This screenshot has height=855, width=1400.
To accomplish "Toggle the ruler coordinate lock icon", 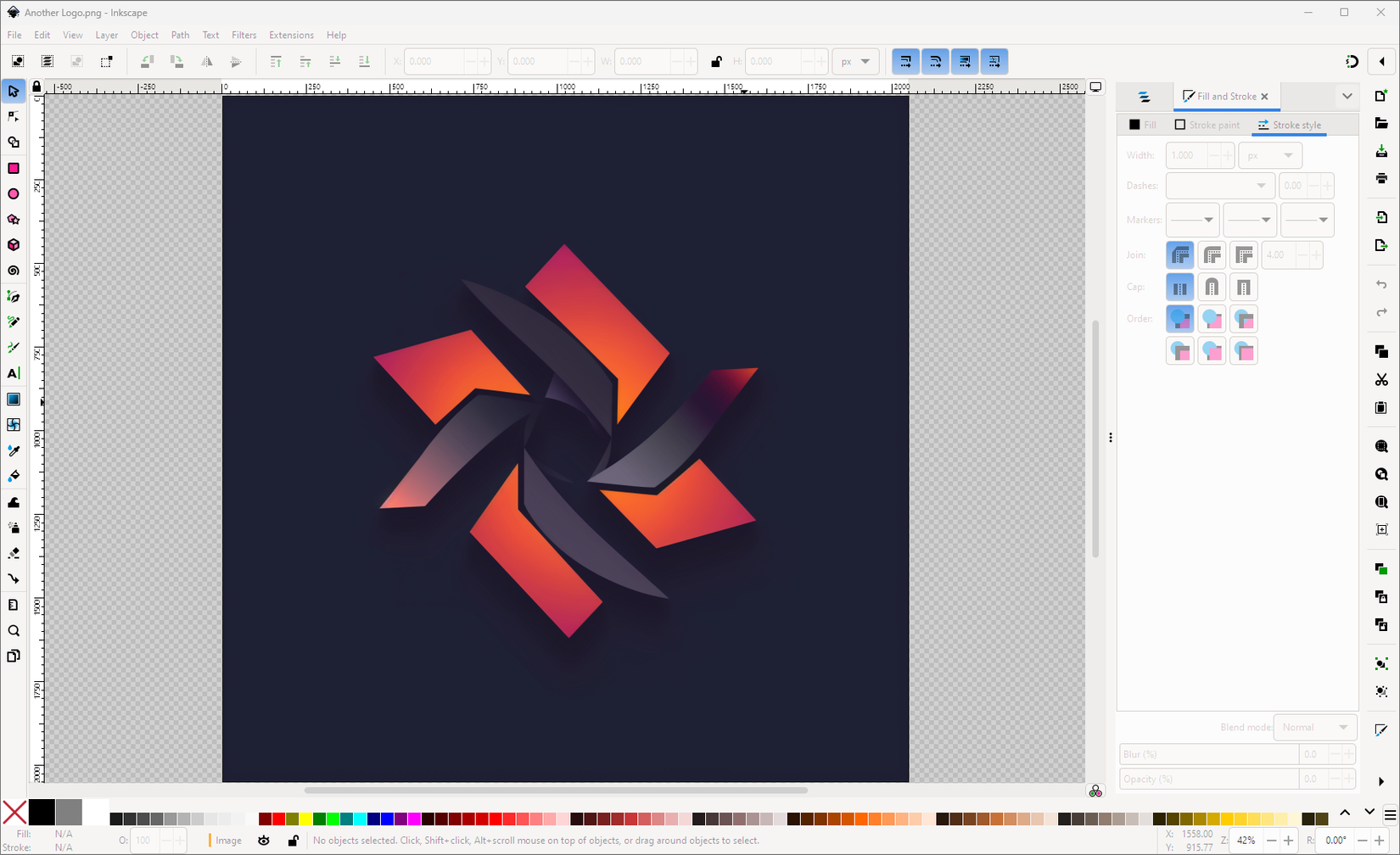I will pos(36,86).
